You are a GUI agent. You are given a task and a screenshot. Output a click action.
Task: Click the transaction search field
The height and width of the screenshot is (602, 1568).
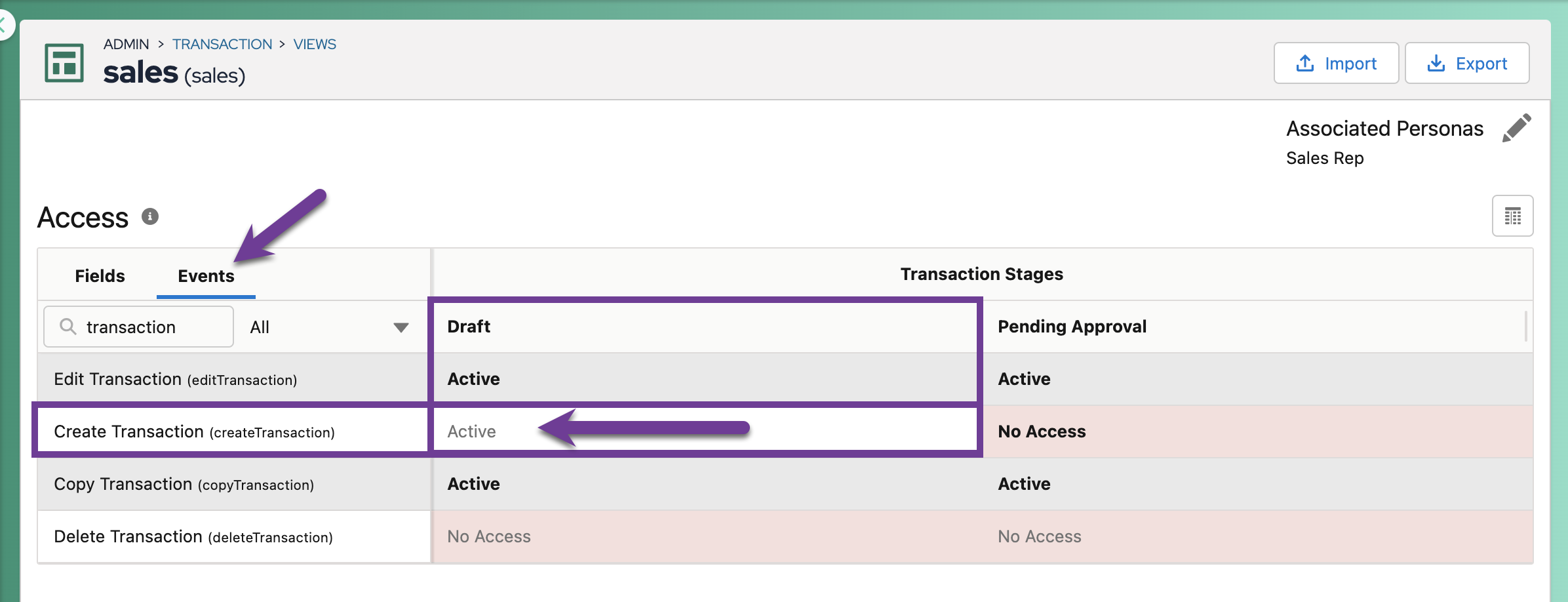pyautogui.click(x=139, y=327)
